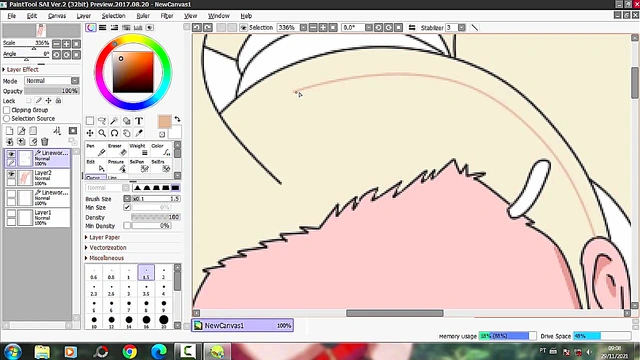Screen dimensions: 640x360
Task: Select the magic wand tool
Action: [114, 121]
